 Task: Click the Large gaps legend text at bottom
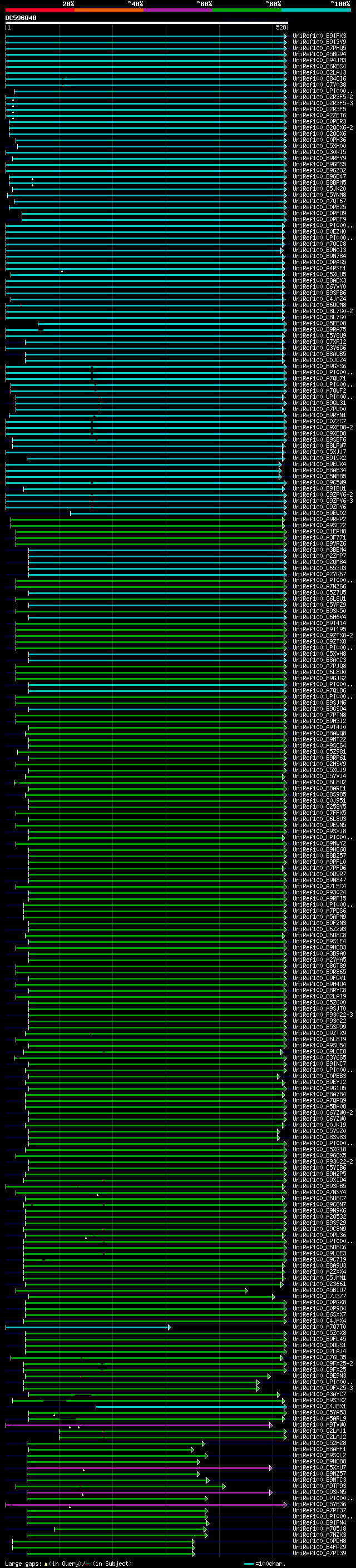coord(68,1563)
